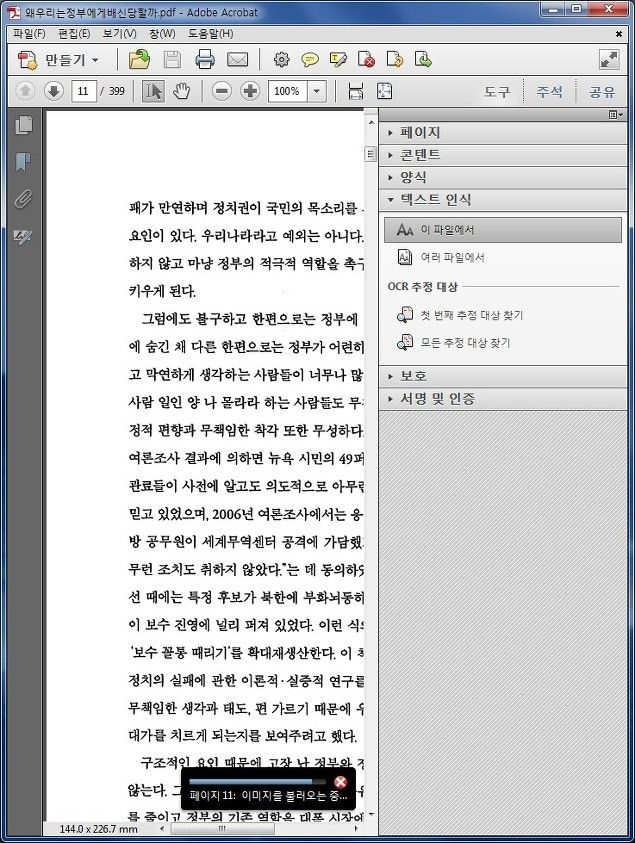The width and height of the screenshot is (635, 843).
Task: Open Bookmarks panel icon
Action: tap(23, 161)
